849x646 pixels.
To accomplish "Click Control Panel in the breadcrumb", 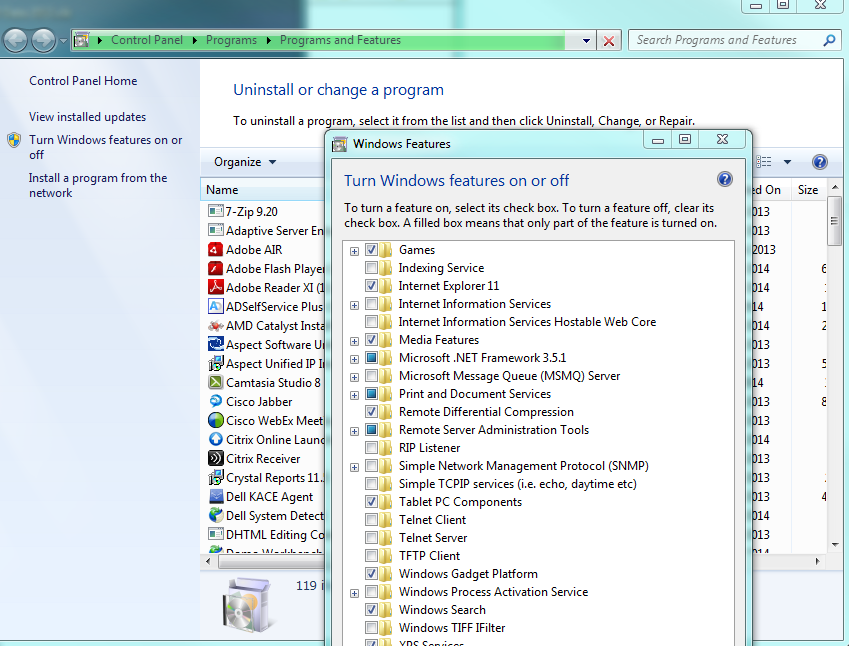I will click(x=147, y=40).
